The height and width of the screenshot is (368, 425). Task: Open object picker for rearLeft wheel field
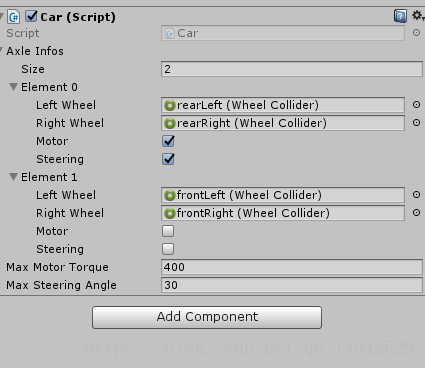pyautogui.click(x=416, y=105)
